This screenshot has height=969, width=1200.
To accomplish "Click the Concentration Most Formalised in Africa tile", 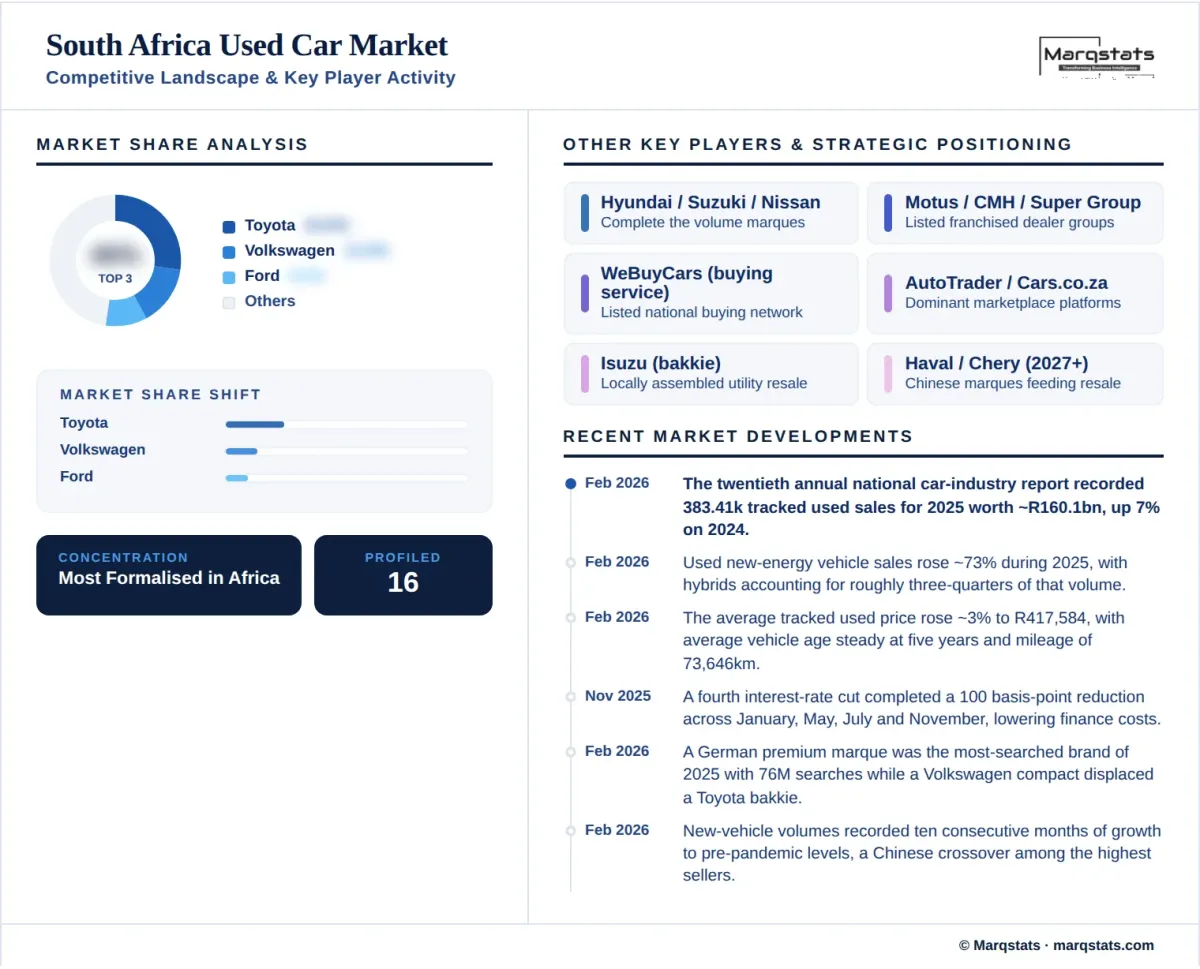I will click(x=169, y=575).
